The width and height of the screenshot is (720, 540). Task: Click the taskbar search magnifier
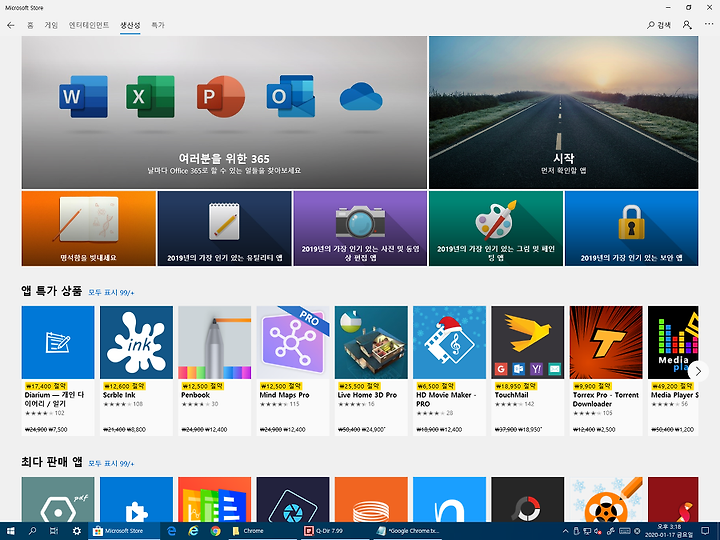[32, 531]
